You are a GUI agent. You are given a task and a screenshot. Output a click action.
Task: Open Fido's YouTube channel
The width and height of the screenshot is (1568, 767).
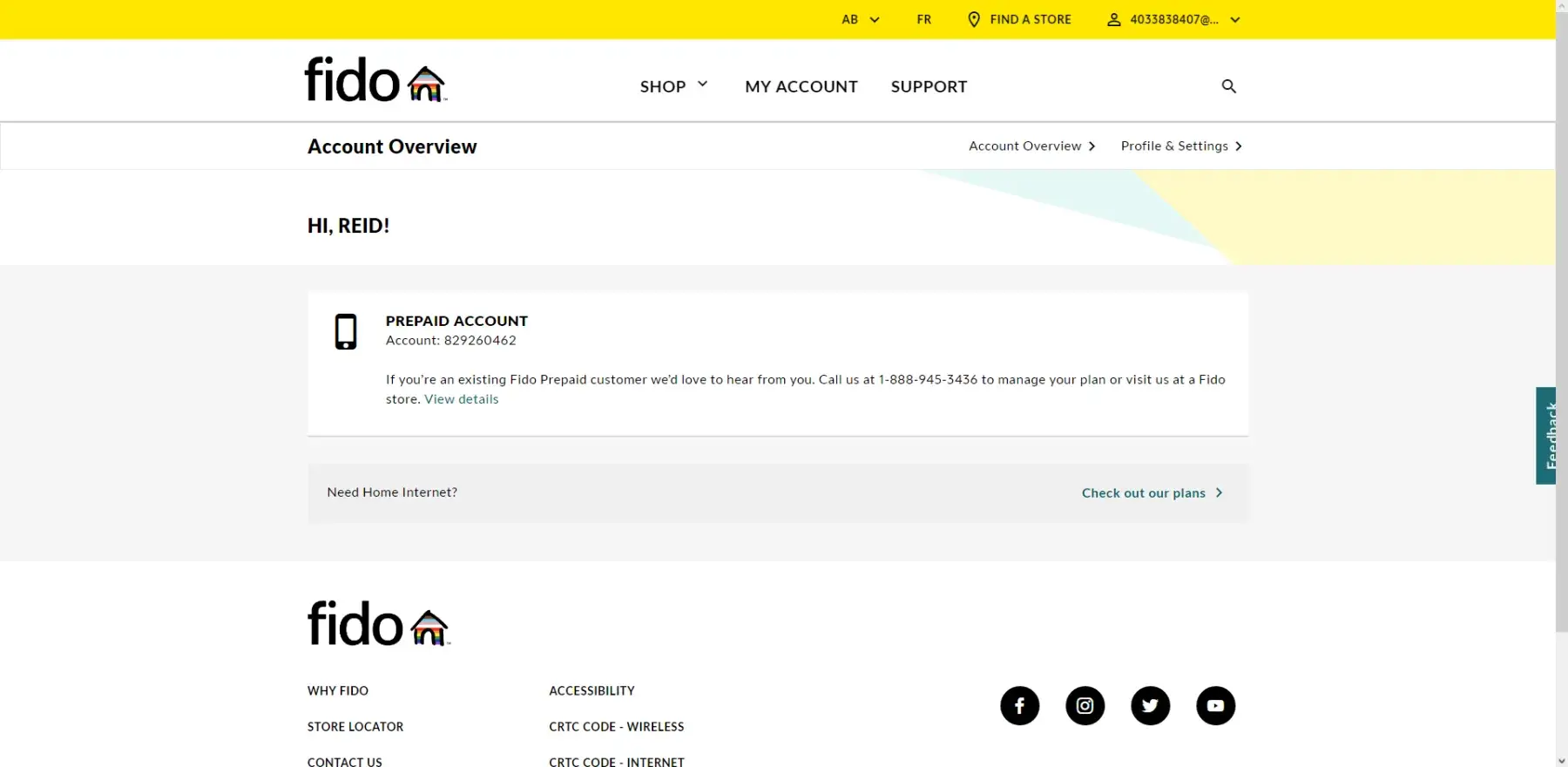[1216, 706]
